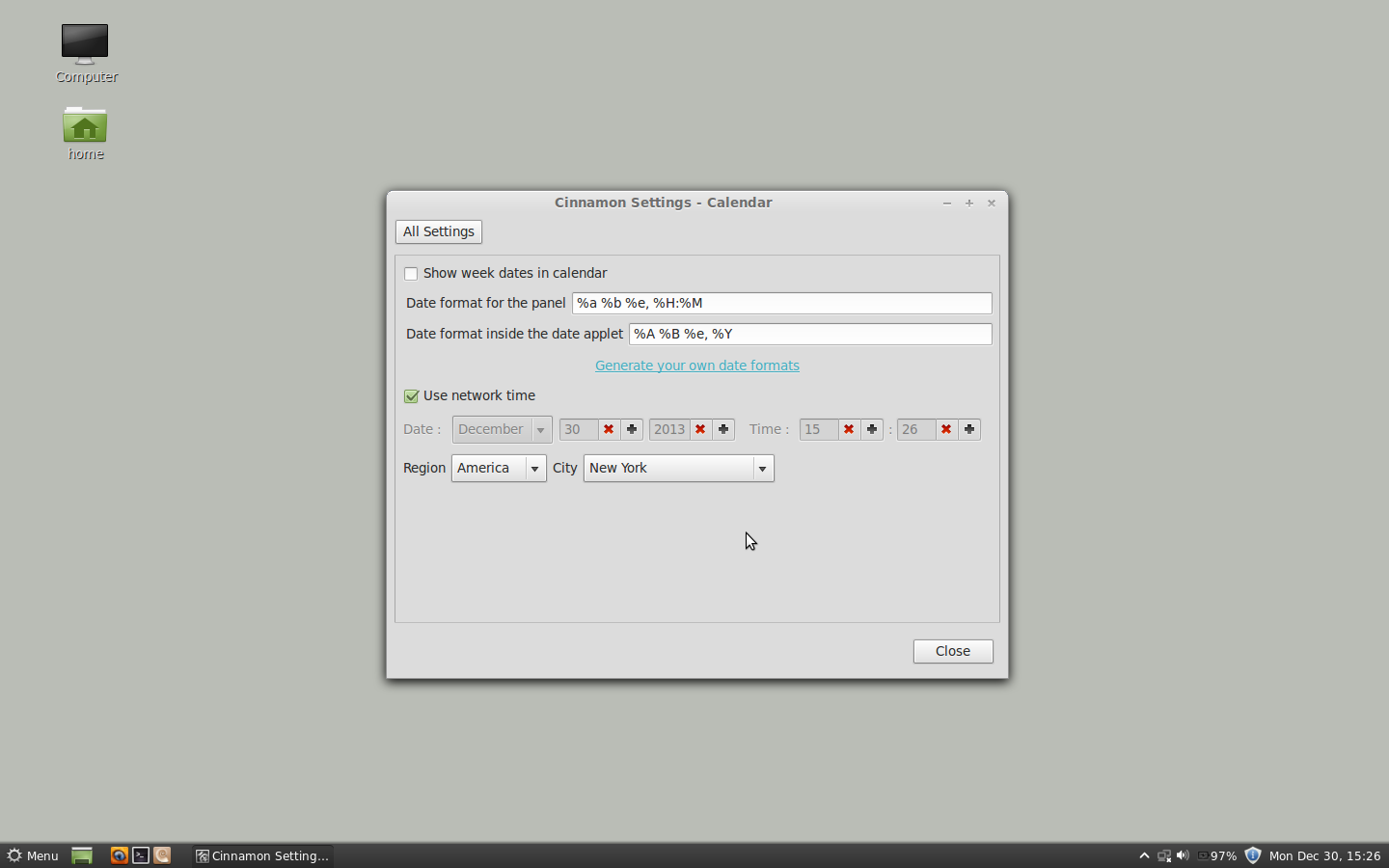Click the minutes field showing 26
Image resolution: width=1389 pixels, height=868 pixels.
[x=915, y=429]
